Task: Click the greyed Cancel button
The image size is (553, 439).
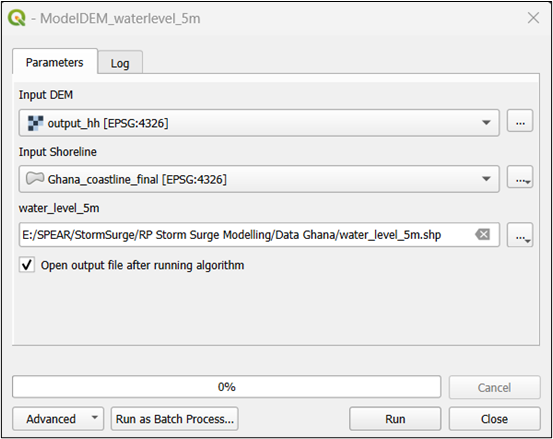Action: click(494, 387)
